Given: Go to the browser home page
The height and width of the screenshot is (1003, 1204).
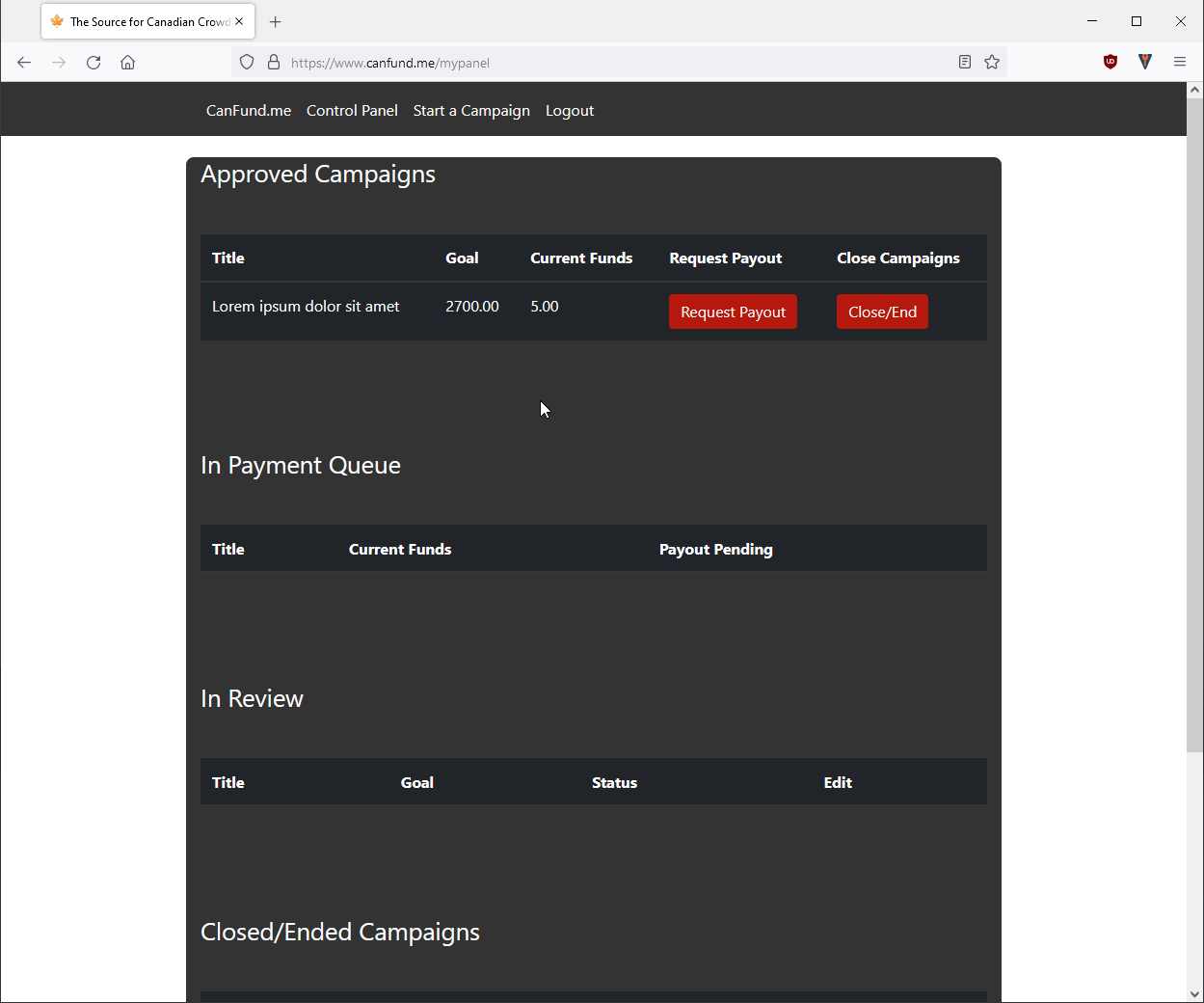Looking at the screenshot, I should [x=127, y=63].
